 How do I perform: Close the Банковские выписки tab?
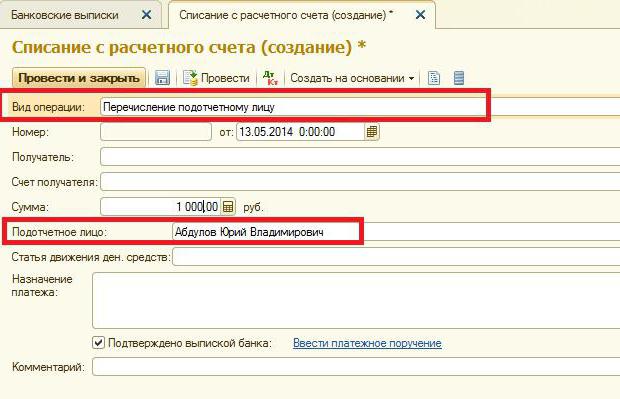[146, 15]
